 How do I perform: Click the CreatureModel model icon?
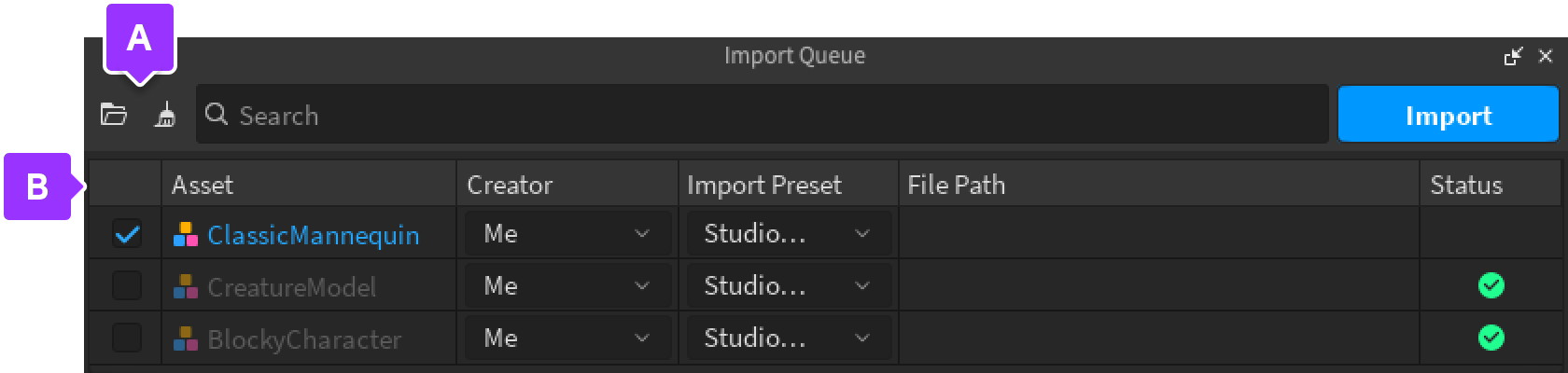point(186,287)
